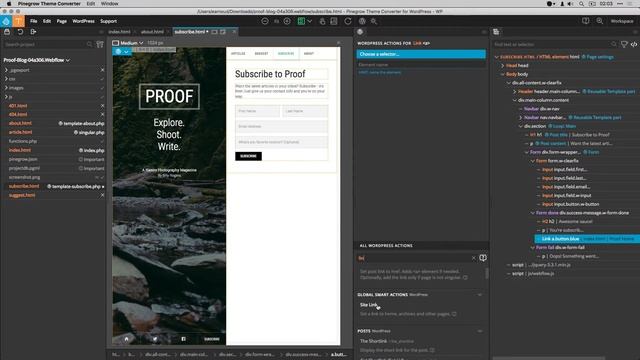Image resolution: width=640 pixels, height=360 pixels.
Task: Click the SUBSCRIBE button in page preview
Action: 248,156
